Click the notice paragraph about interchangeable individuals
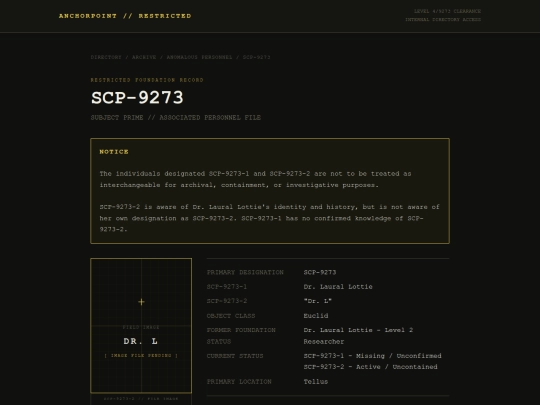The height and width of the screenshot is (405, 540). pyautogui.click(x=256, y=179)
